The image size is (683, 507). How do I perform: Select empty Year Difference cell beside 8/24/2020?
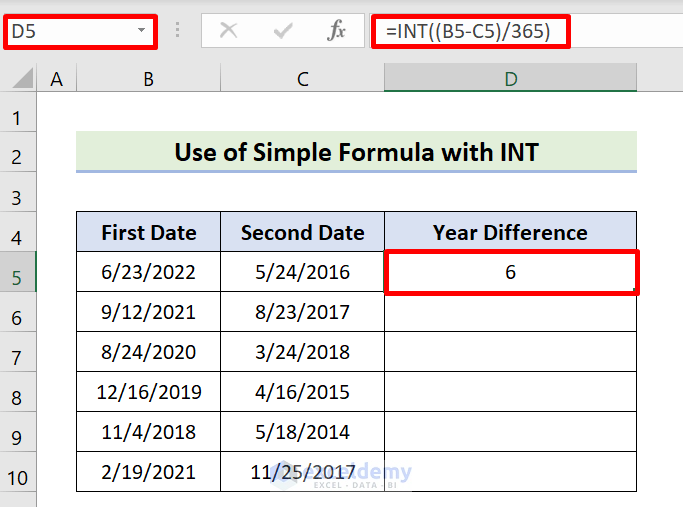[x=511, y=352]
